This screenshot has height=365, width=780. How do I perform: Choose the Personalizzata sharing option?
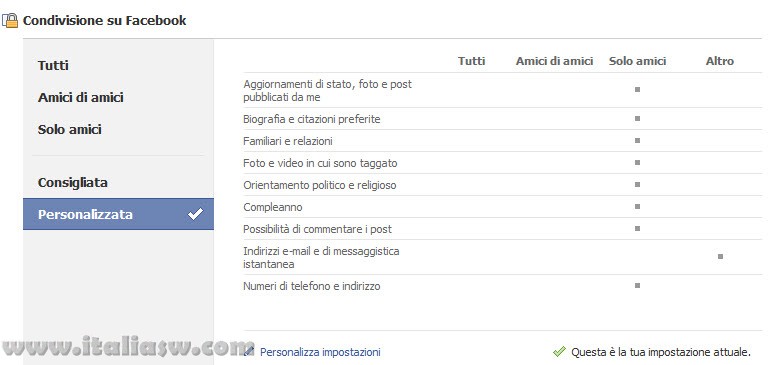tap(118, 214)
